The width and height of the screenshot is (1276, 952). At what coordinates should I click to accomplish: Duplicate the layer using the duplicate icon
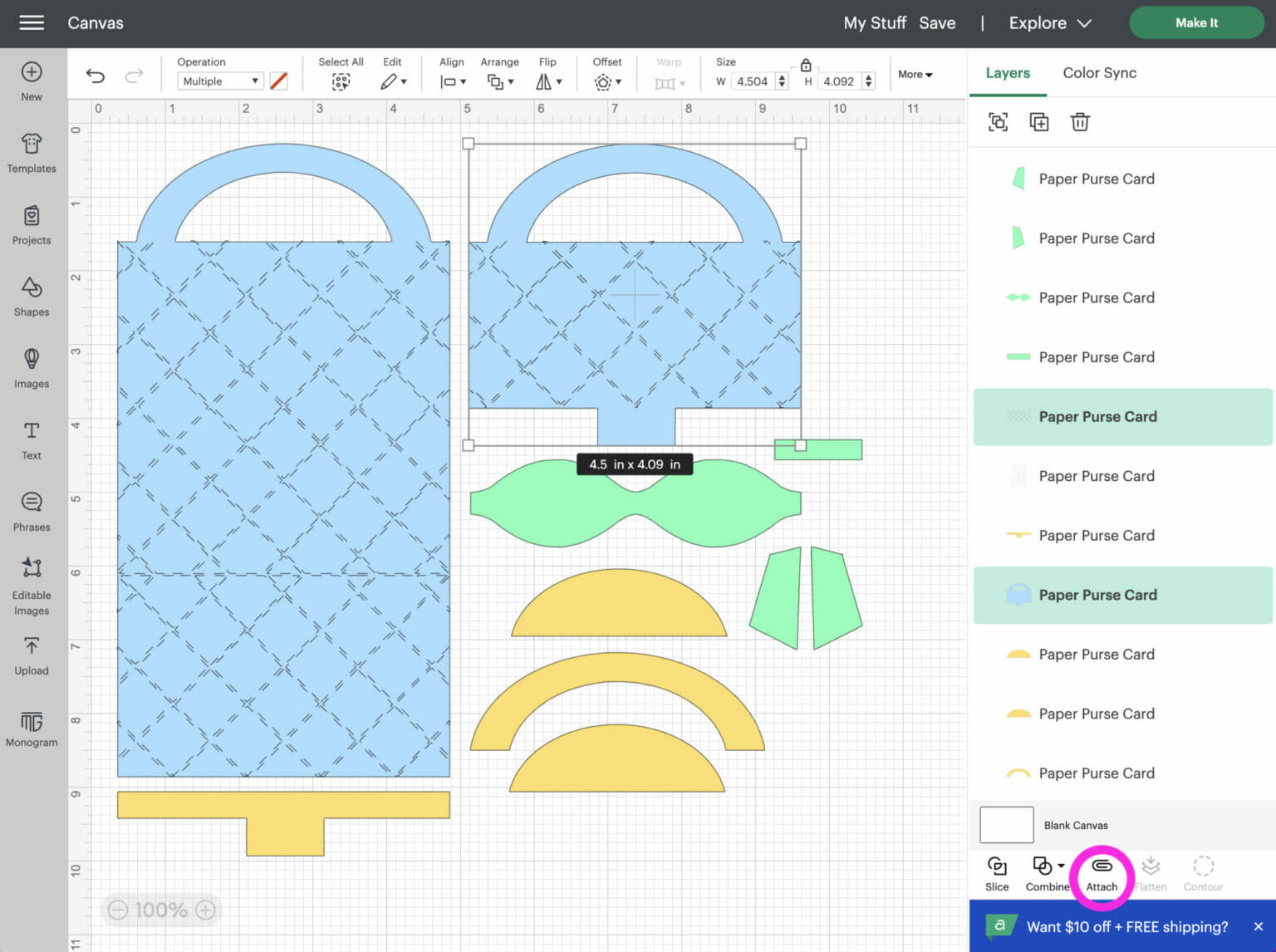coord(1038,122)
